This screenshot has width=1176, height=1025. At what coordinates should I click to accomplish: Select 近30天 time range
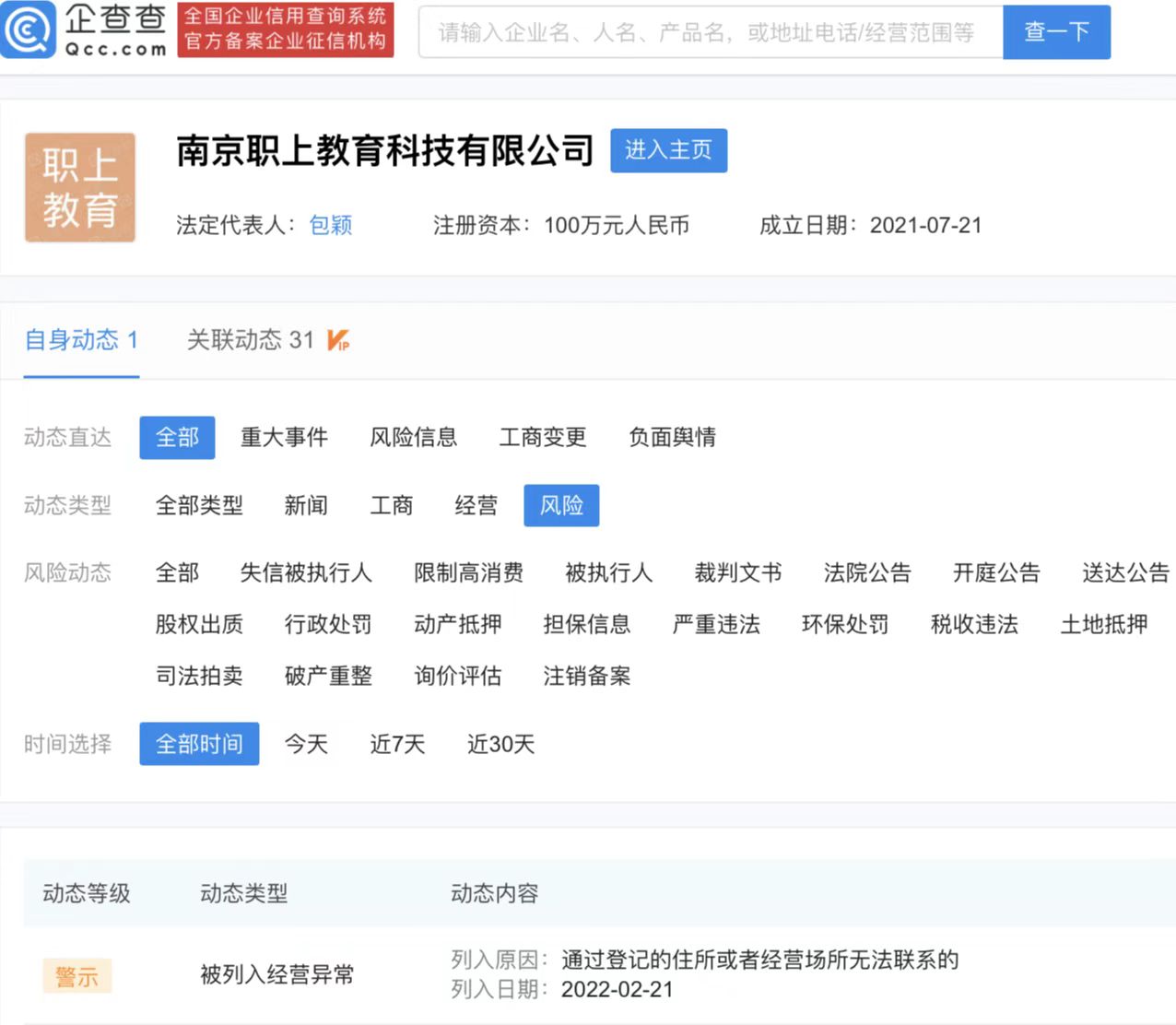500,744
